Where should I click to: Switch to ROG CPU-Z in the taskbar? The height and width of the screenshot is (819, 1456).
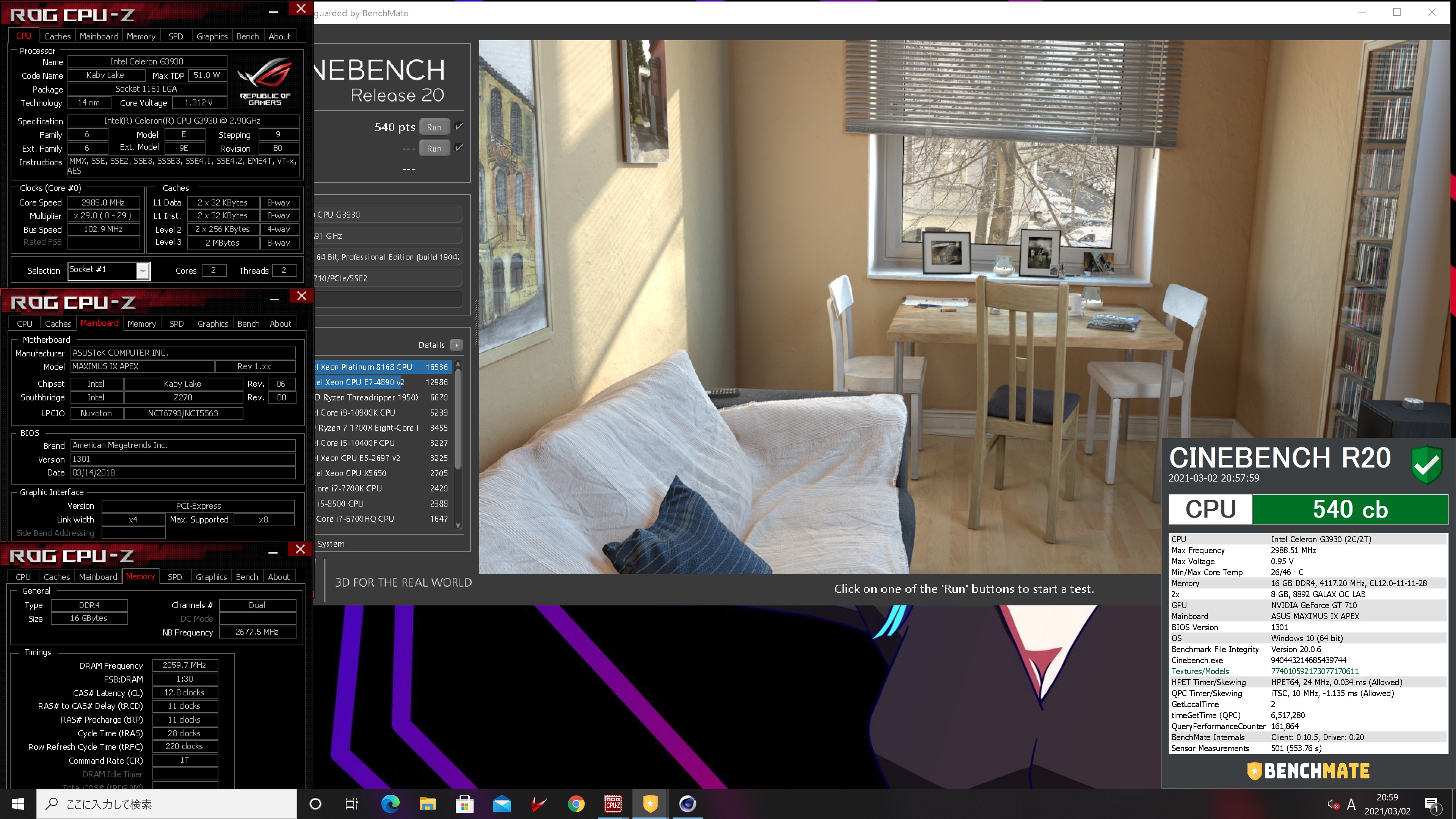[613, 804]
